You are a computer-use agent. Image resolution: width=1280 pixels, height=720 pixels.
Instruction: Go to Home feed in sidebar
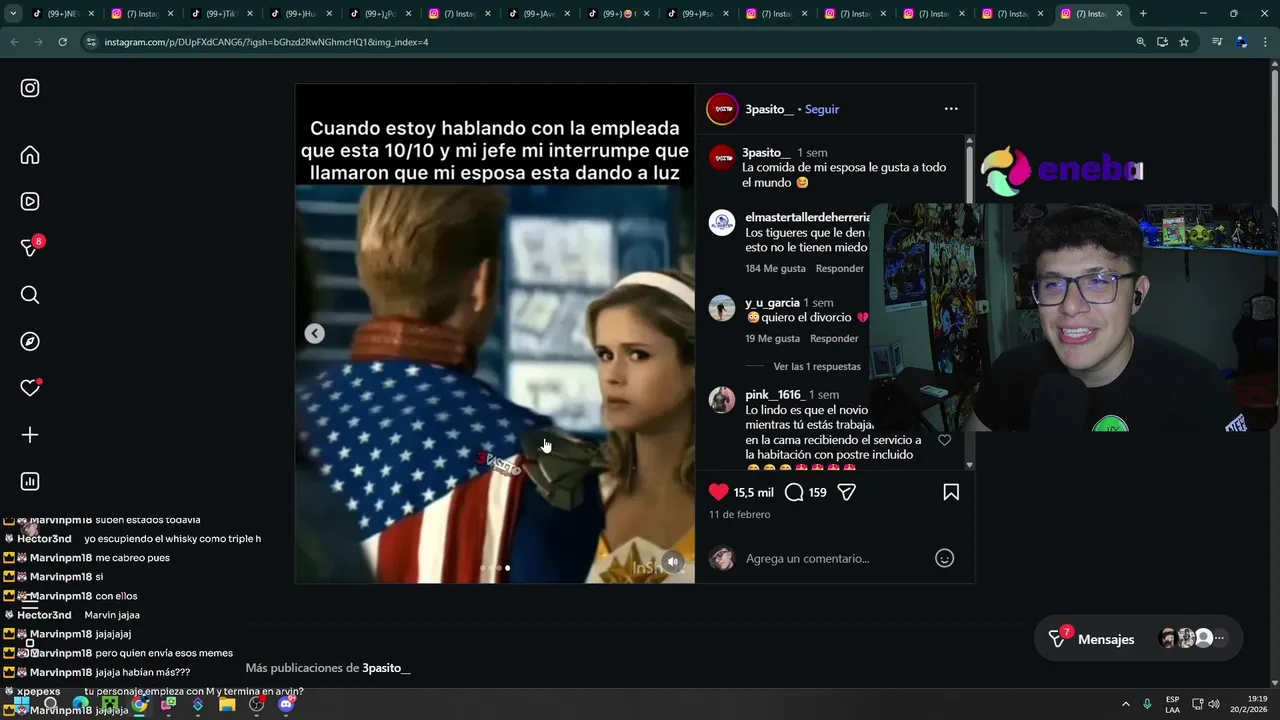click(30, 155)
